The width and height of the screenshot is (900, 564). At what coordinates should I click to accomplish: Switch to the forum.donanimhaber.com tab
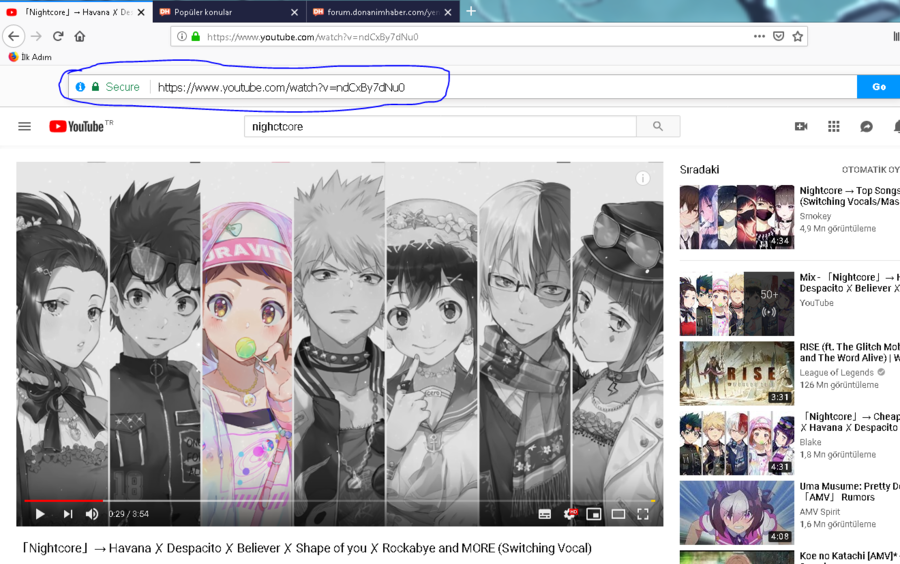(382, 12)
